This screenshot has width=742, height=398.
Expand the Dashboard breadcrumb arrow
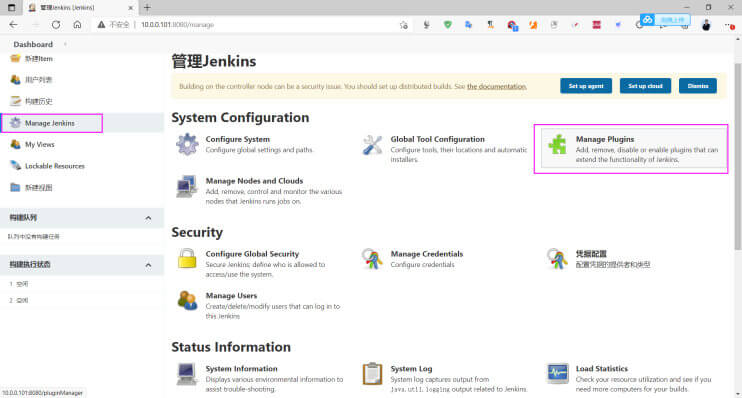pos(65,44)
